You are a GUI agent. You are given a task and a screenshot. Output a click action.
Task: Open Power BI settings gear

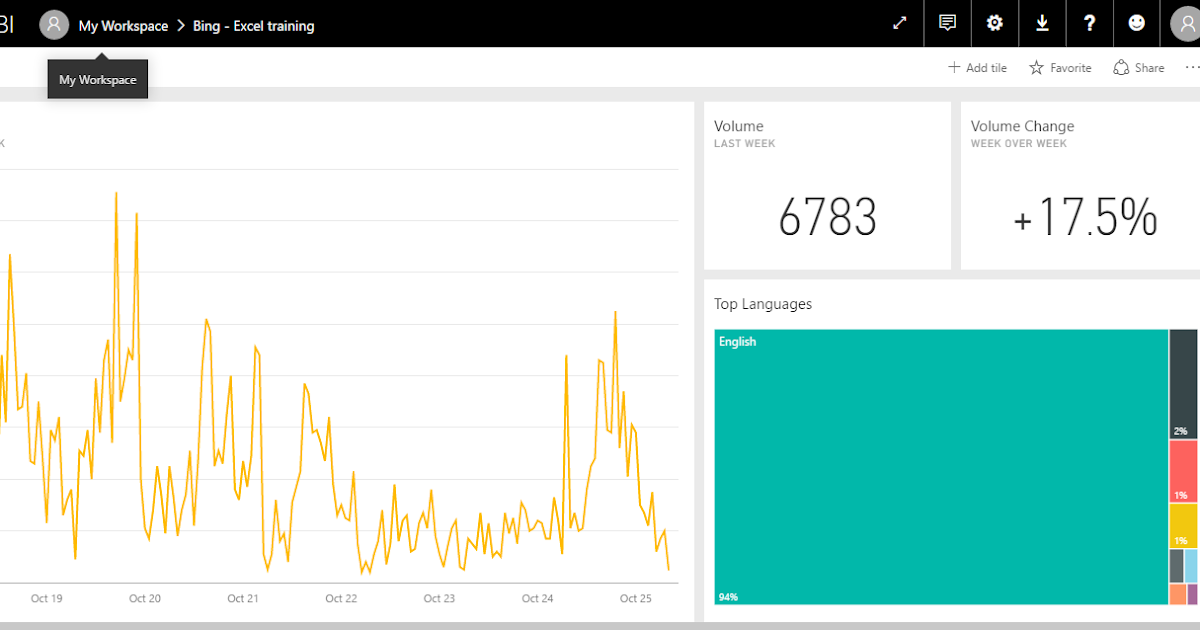pos(995,23)
